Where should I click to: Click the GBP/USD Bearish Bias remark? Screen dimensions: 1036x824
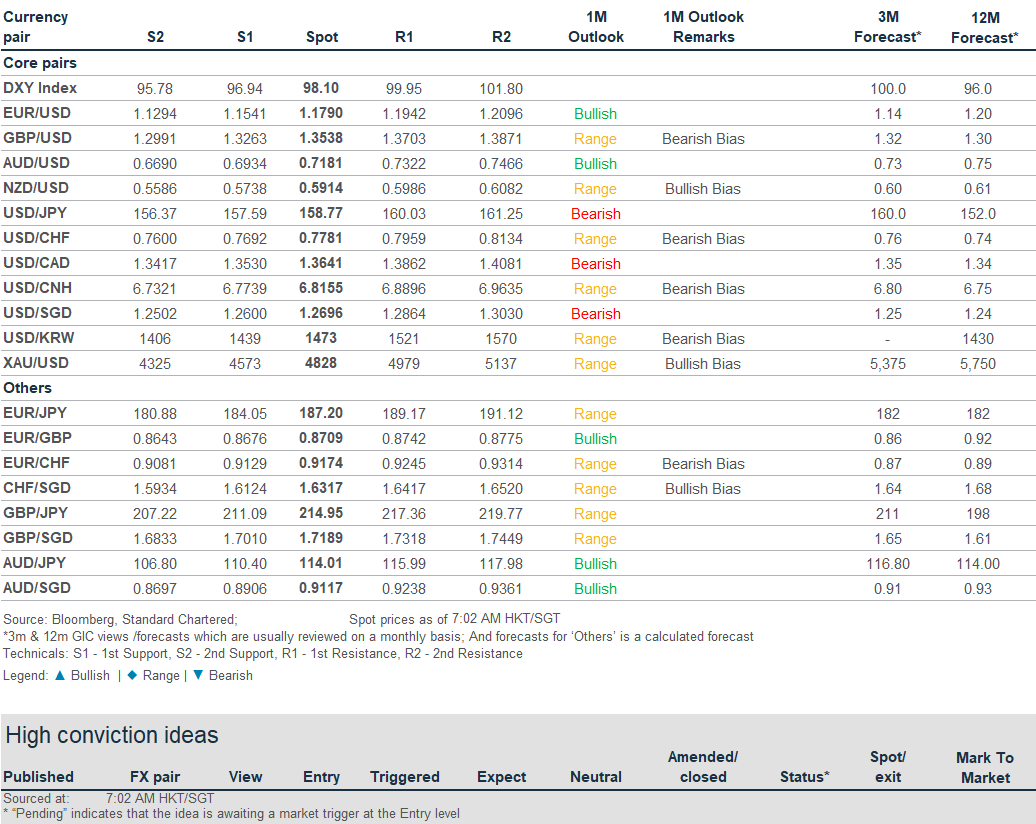(x=703, y=139)
